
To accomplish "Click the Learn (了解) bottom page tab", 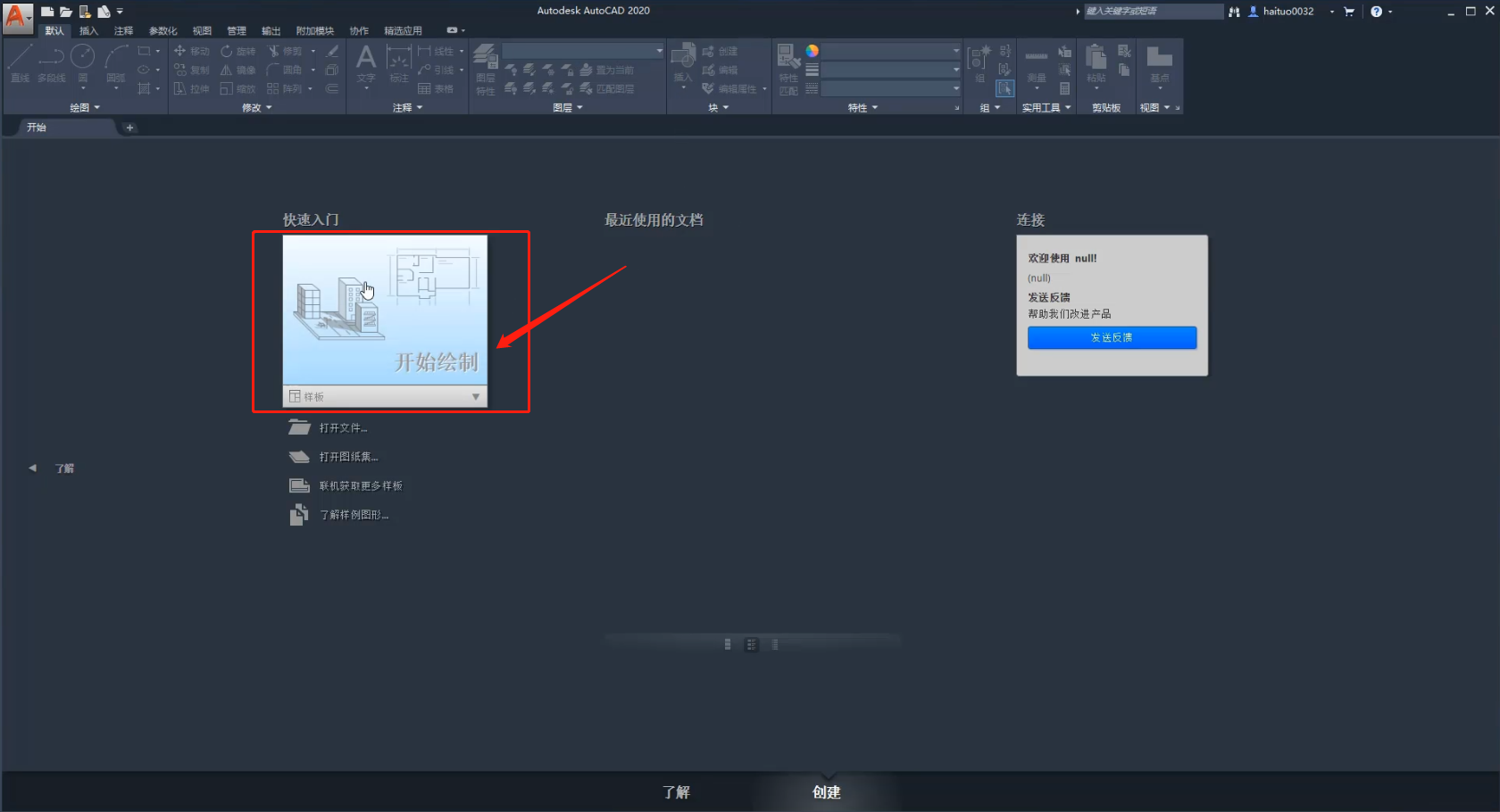I will (676, 792).
